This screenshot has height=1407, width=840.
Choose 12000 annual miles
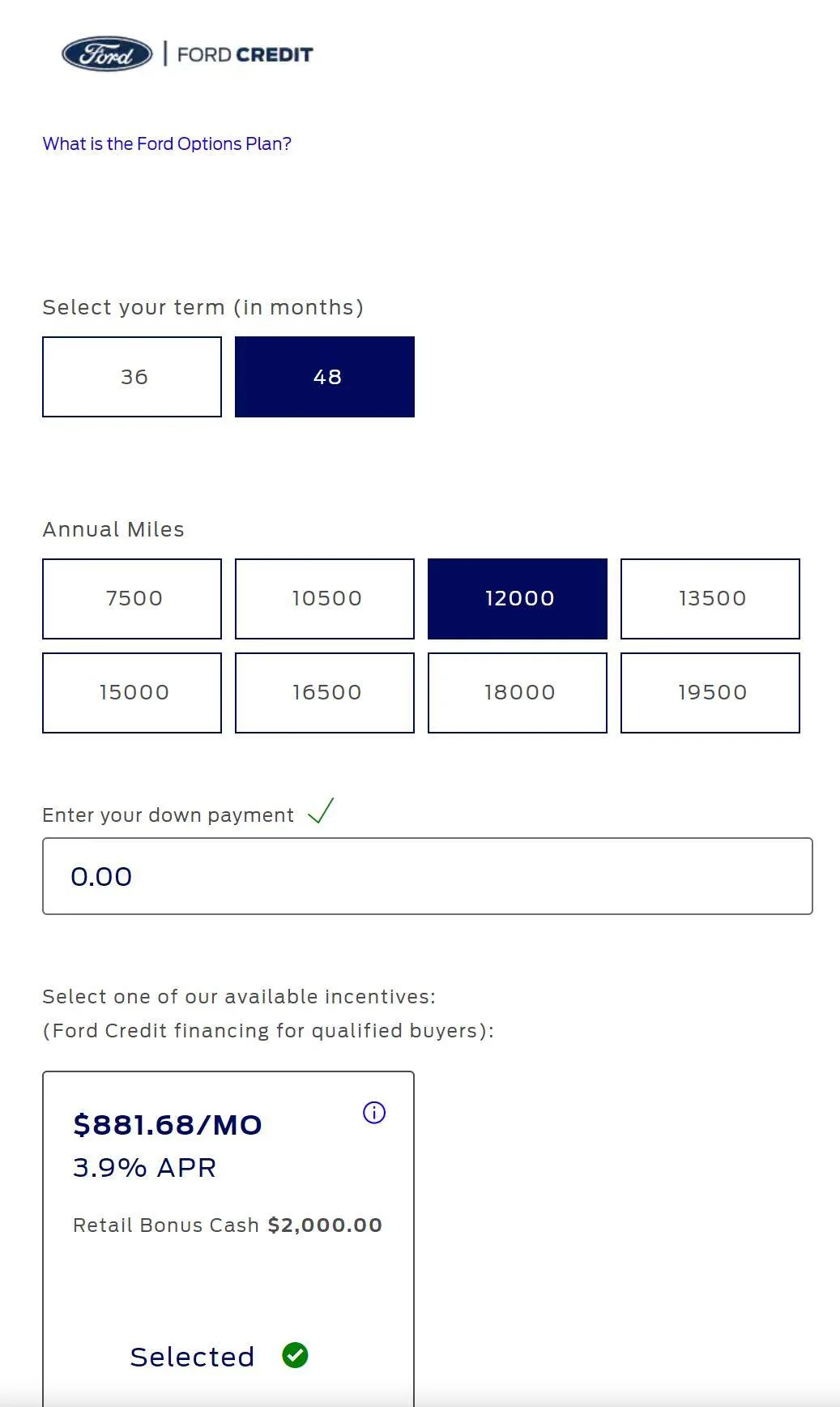point(518,599)
